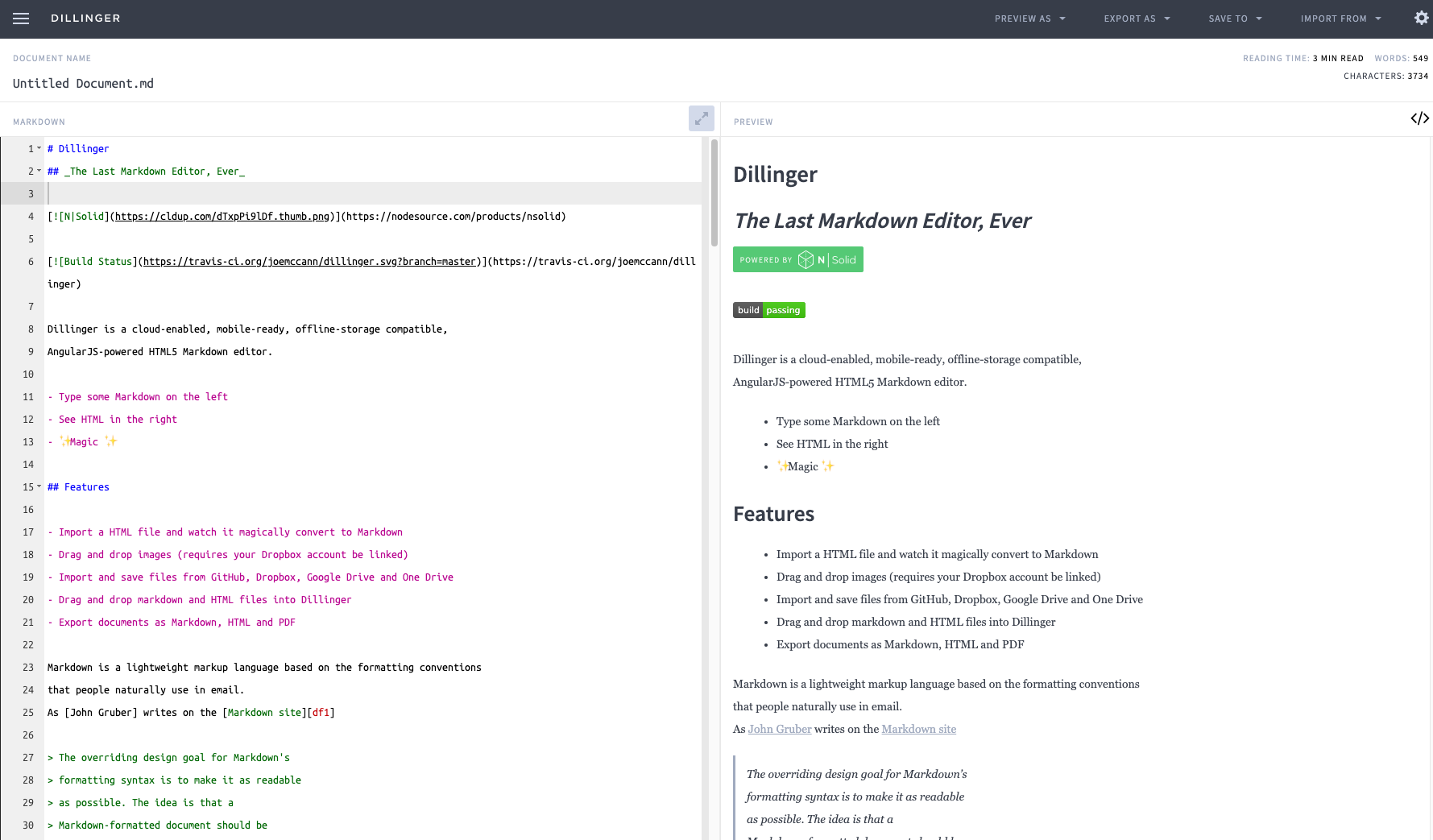Click '> formatting syntax is to make' editor line
This screenshot has height=840, width=1433.
pyautogui.click(x=174, y=780)
